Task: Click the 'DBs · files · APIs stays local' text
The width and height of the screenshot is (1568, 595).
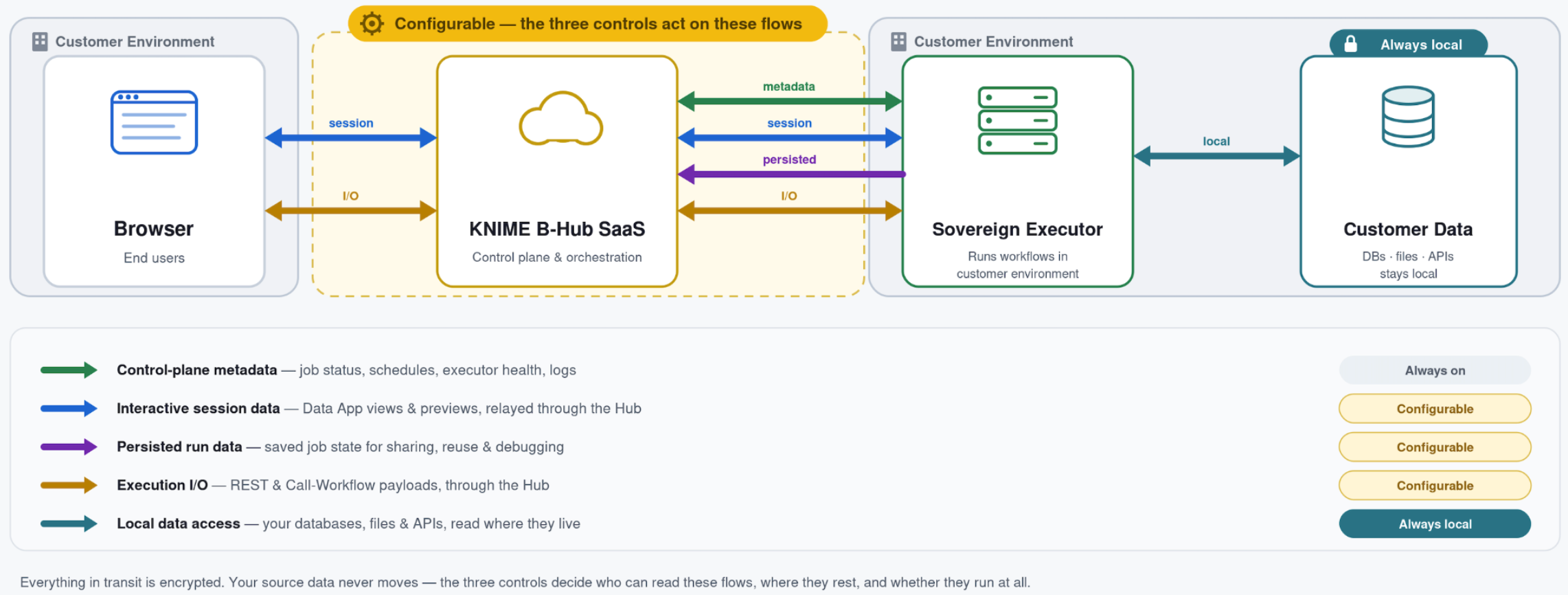Action: 1408,265
